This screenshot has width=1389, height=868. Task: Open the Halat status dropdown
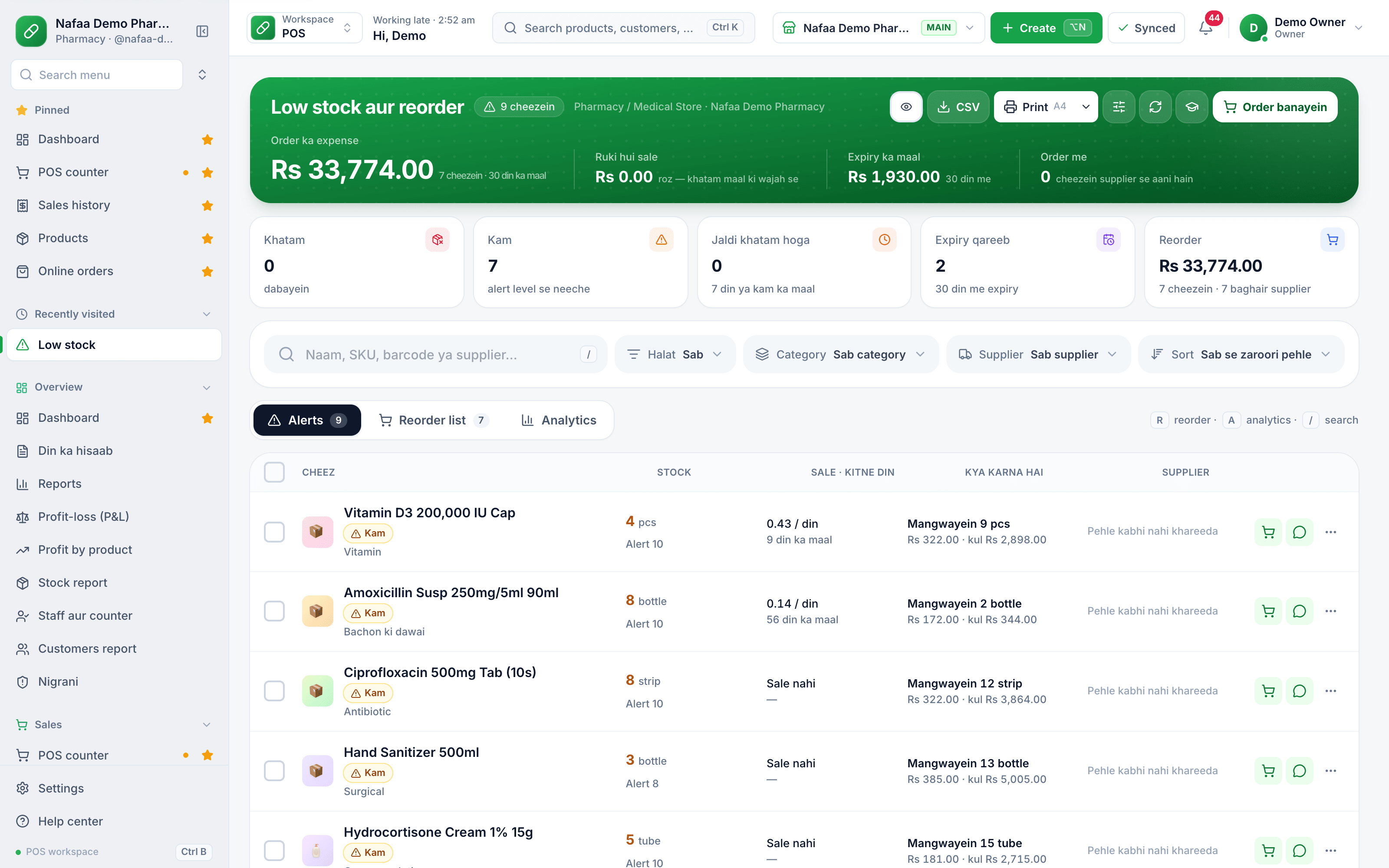675,354
